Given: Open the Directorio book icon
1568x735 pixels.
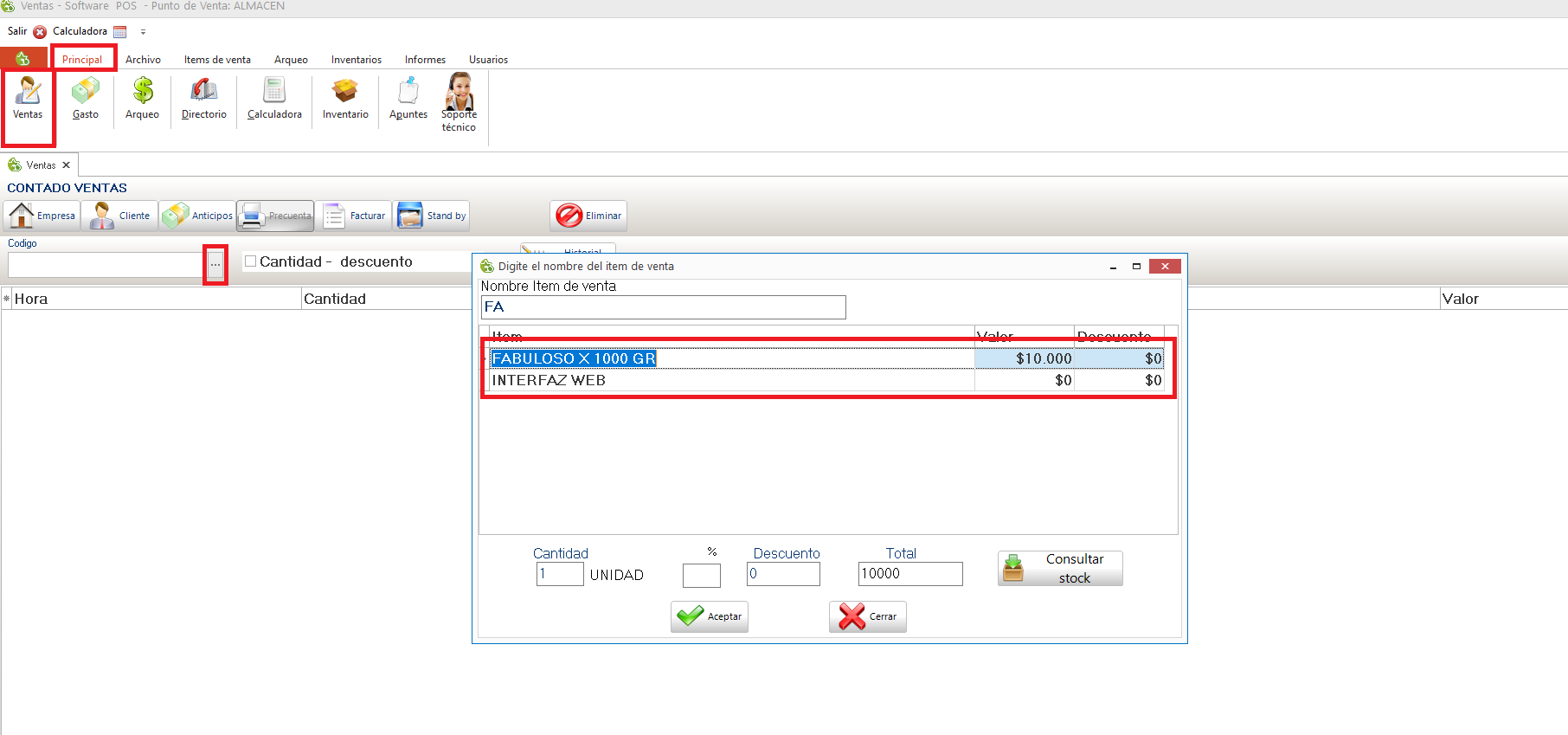Looking at the screenshot, I should [203, 99].
